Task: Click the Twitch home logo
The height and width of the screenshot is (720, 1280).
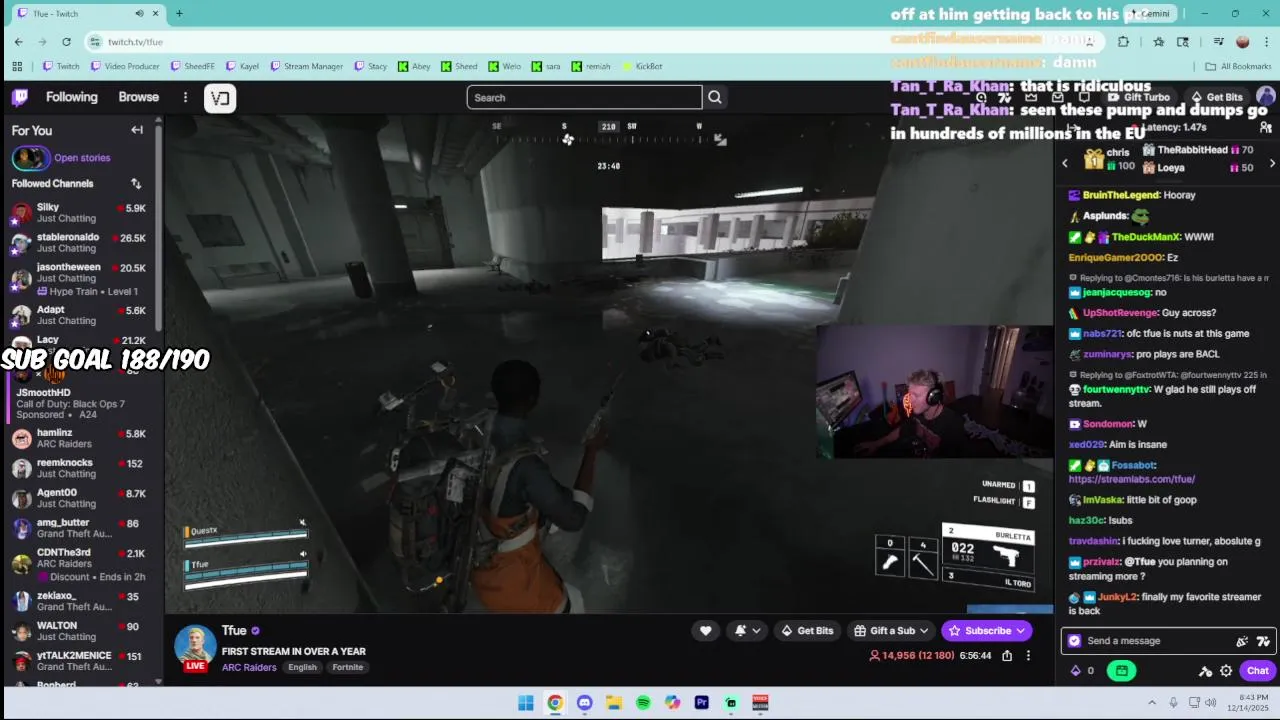Action: pyautogui.click(x=20, y=97)
